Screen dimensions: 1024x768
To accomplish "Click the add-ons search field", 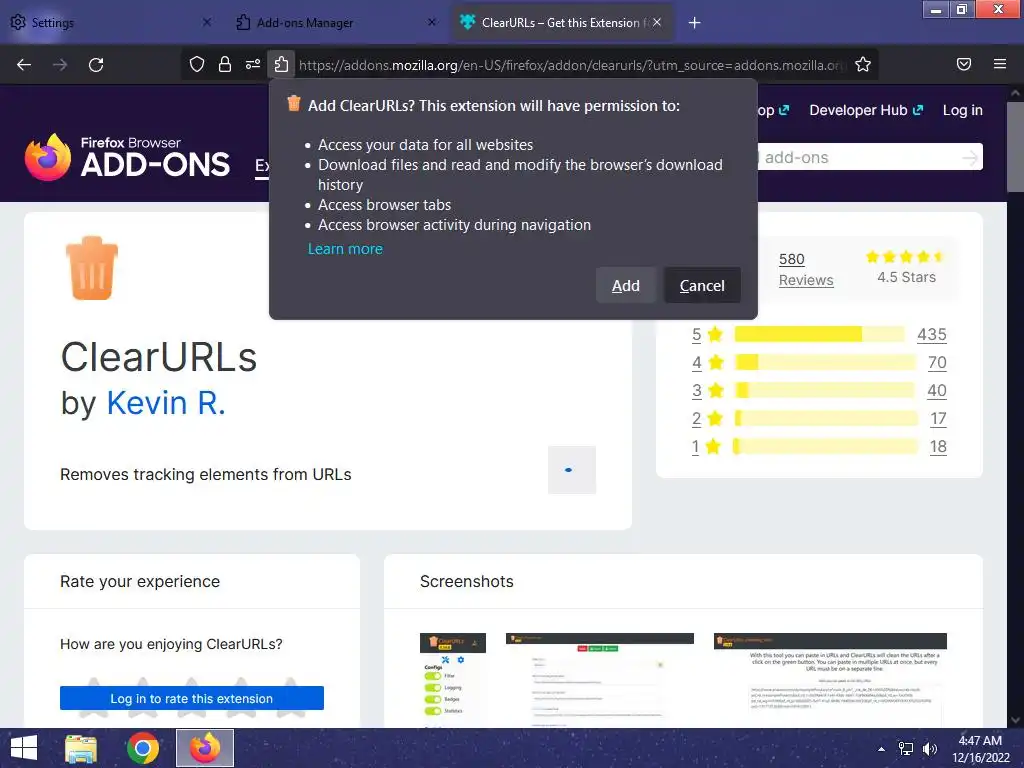I will pos(859,157).
